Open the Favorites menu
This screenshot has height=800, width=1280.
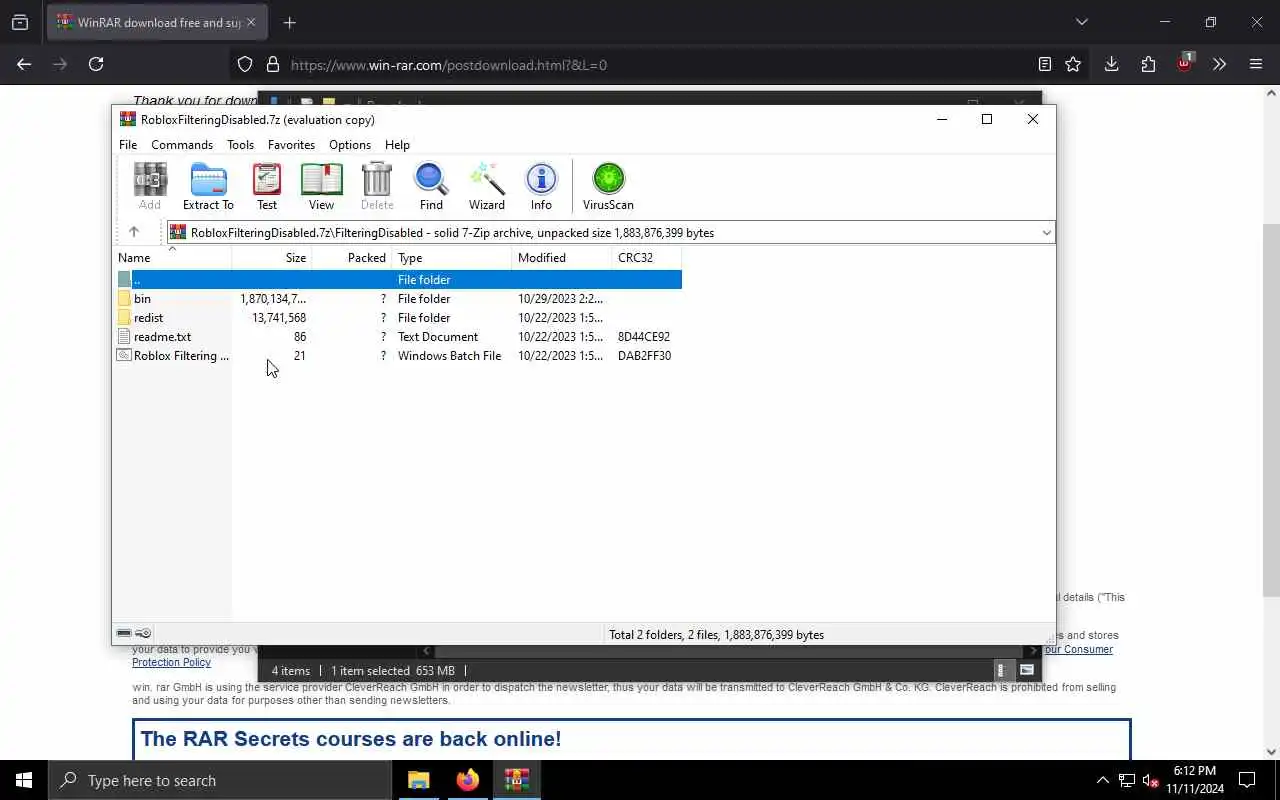(x=291, y=145)
